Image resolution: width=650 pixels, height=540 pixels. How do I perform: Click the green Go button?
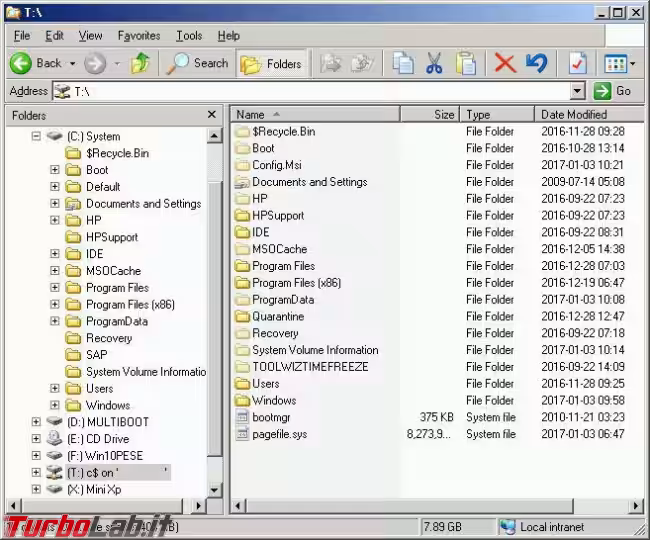pyautogui.click(x=612, y=91)
